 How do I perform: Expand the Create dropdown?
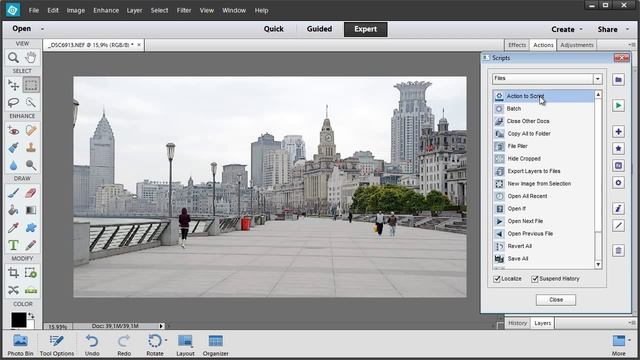[581, 29]
